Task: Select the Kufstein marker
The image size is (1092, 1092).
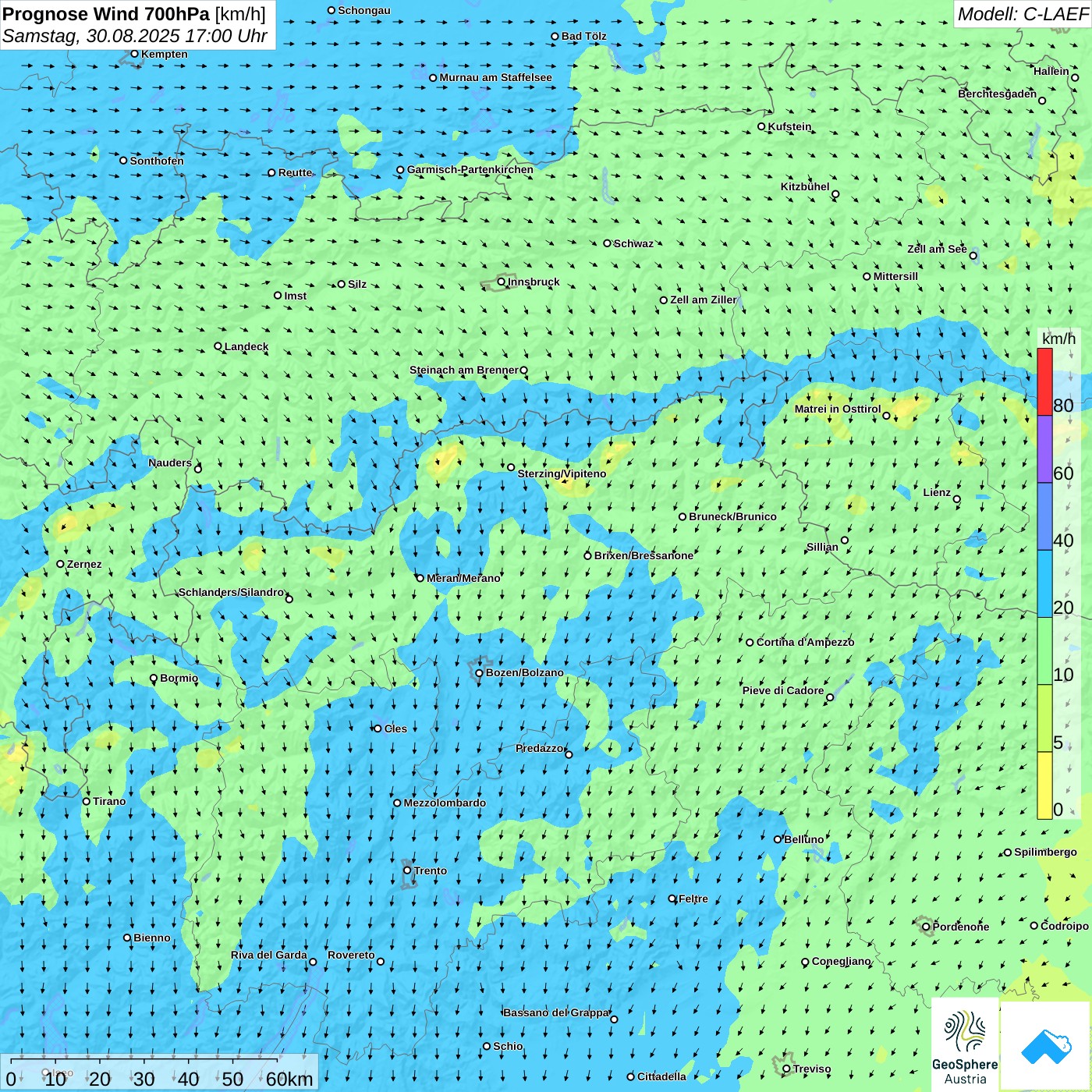Action: [x=761, y=126]
